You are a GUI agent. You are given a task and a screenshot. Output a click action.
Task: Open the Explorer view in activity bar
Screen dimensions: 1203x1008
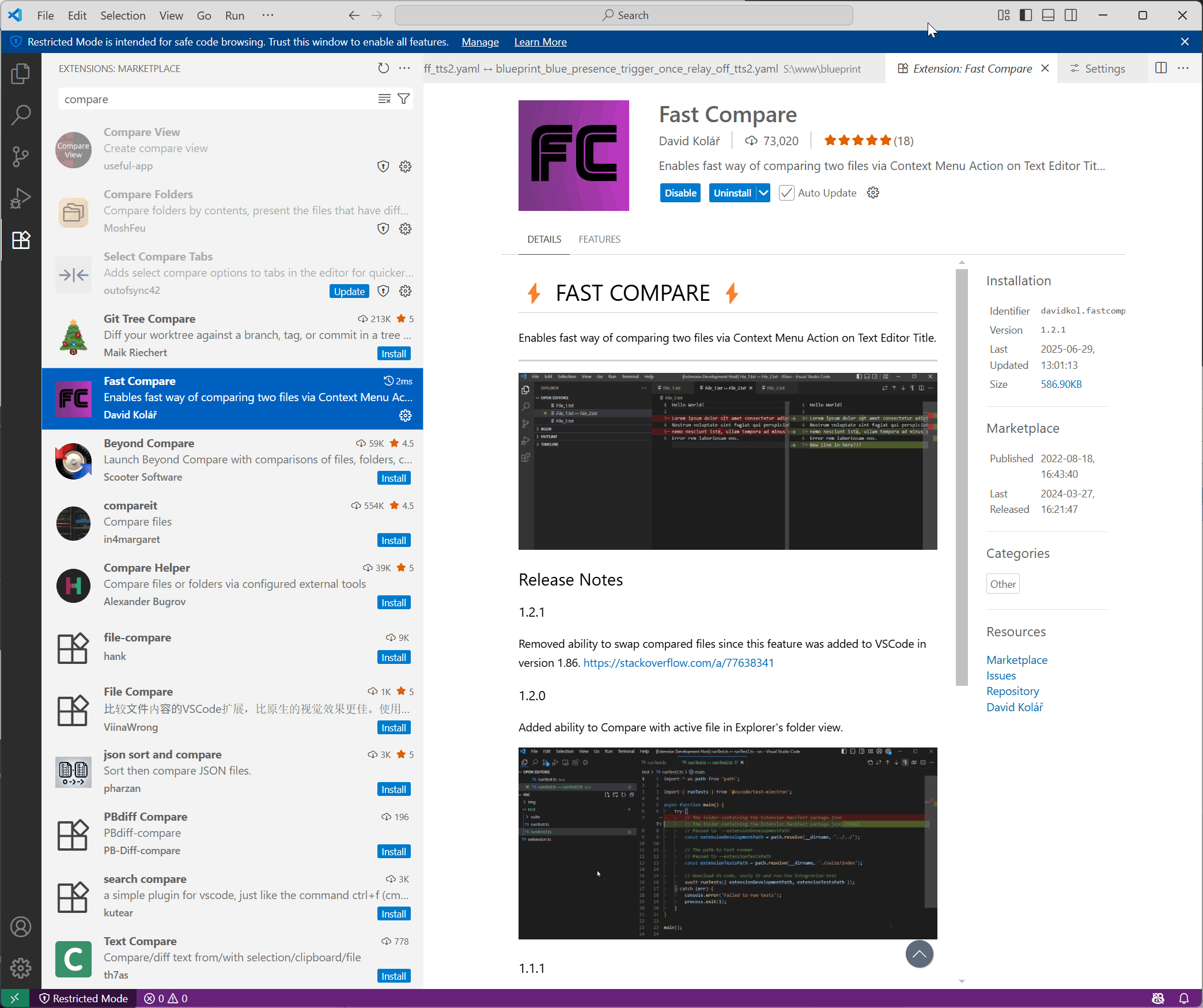(x=21, y=73)
